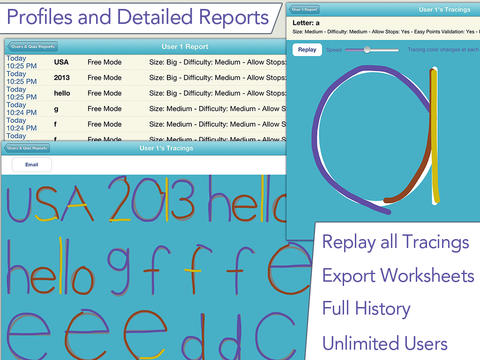The width and height of the screenshot is (480, 360).
Task: Open the Size: Big settings text in the 2013 row
Action: (217, 78)
